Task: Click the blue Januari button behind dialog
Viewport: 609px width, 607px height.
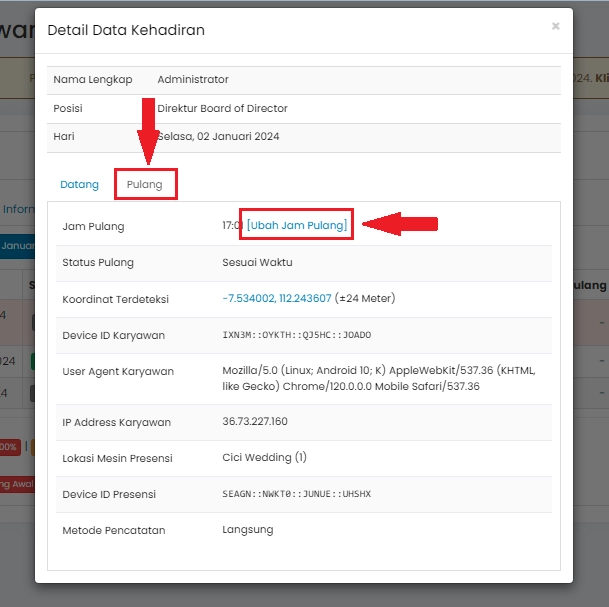Action: coord(17,246)
